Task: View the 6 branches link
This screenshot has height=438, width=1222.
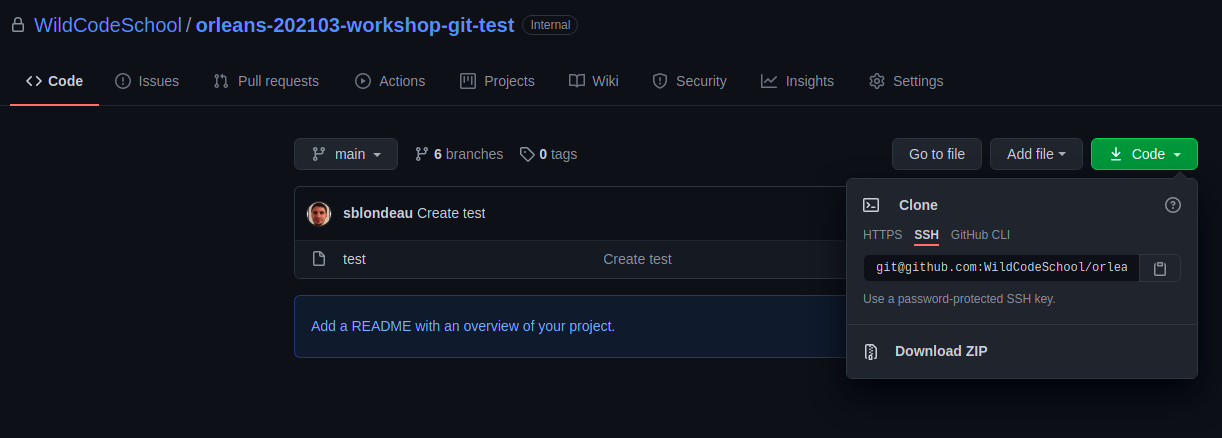Action: [459, 154]
